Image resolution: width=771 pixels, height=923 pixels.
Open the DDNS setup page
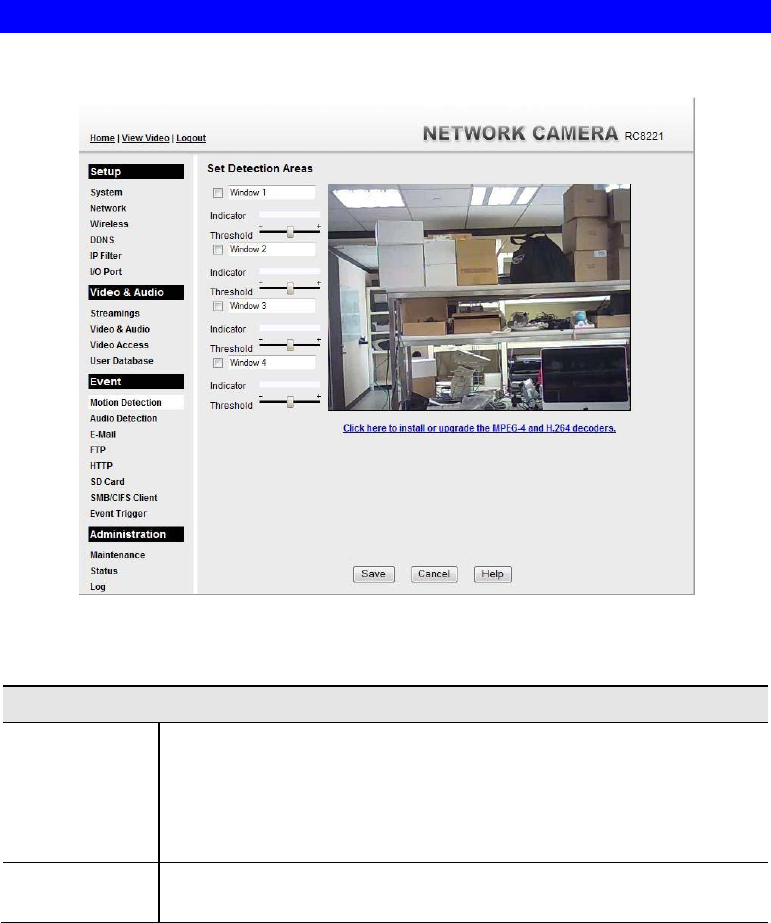tap(102, 240)
